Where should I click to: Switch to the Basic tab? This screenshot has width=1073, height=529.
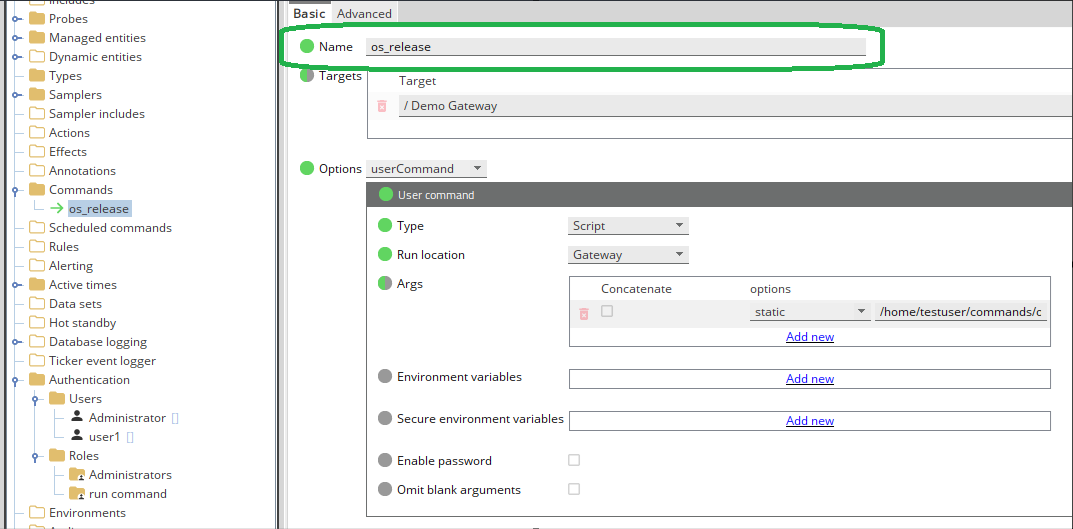309,13
